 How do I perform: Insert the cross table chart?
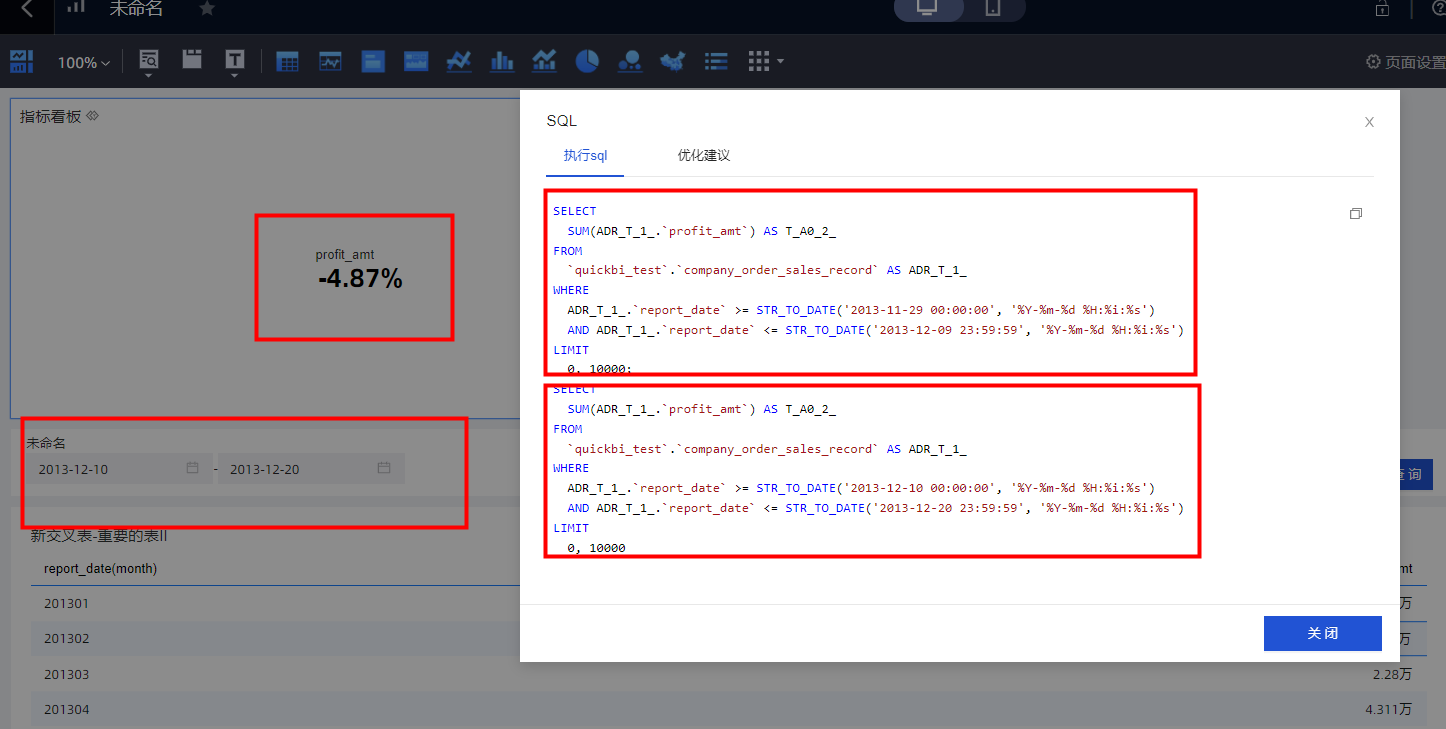tap(287, 62)
